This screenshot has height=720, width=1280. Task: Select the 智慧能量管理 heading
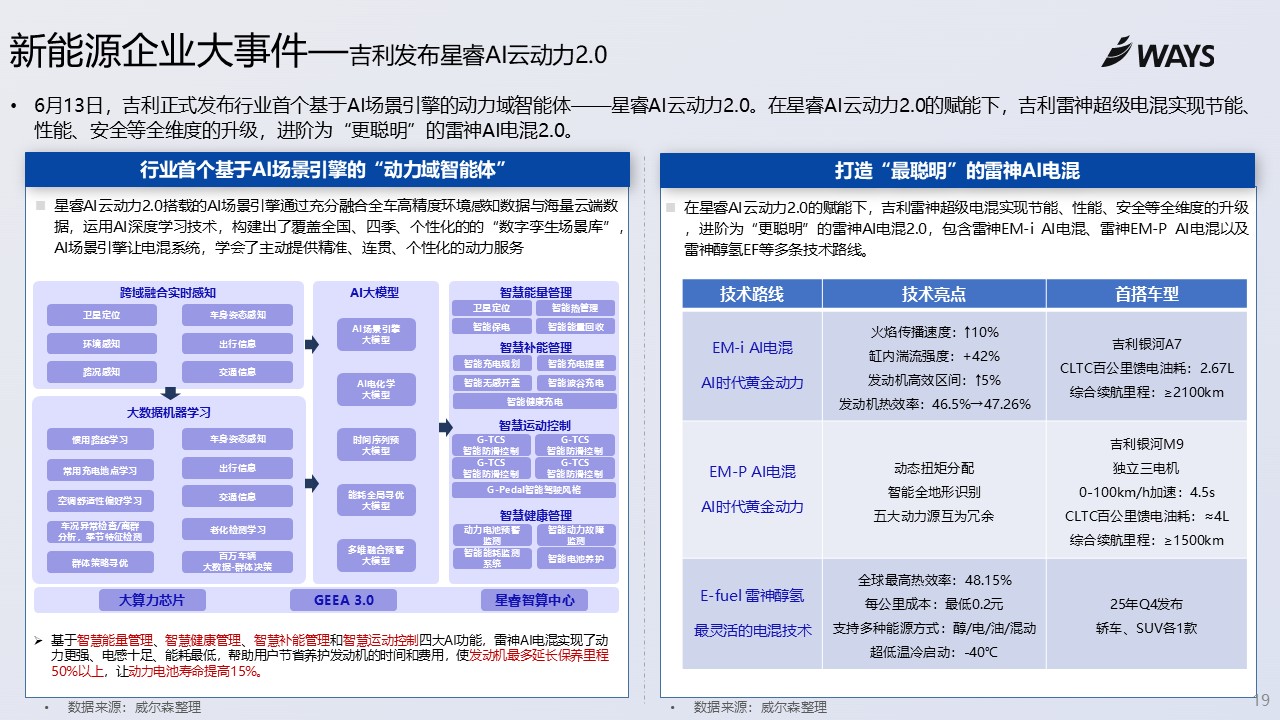pyautogui.click(x=535, y=293)
